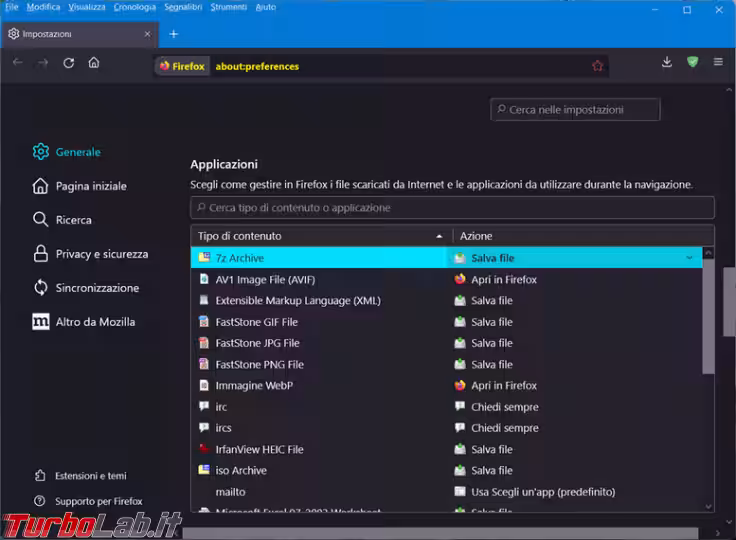Image resolution: width=736 pixels, height=540 pixels.
Task: Focus the Cerca nelle impostazioni search box
Action: click(575, 109)
